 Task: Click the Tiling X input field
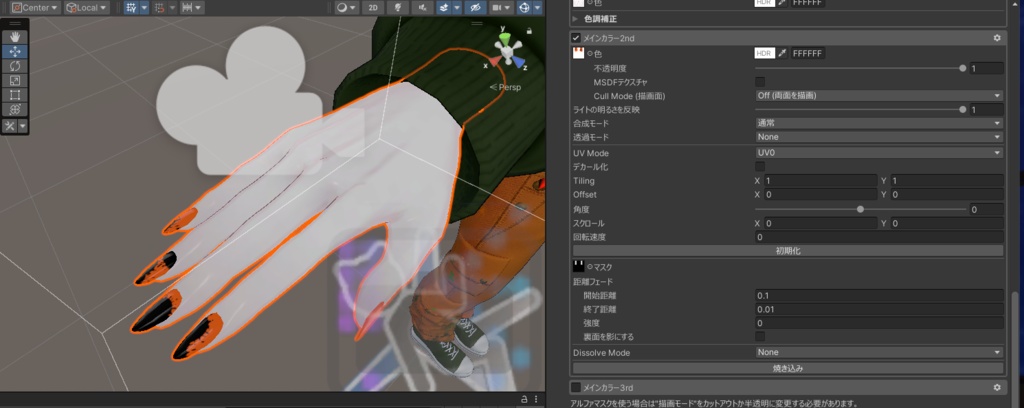(x=820, y=180)
